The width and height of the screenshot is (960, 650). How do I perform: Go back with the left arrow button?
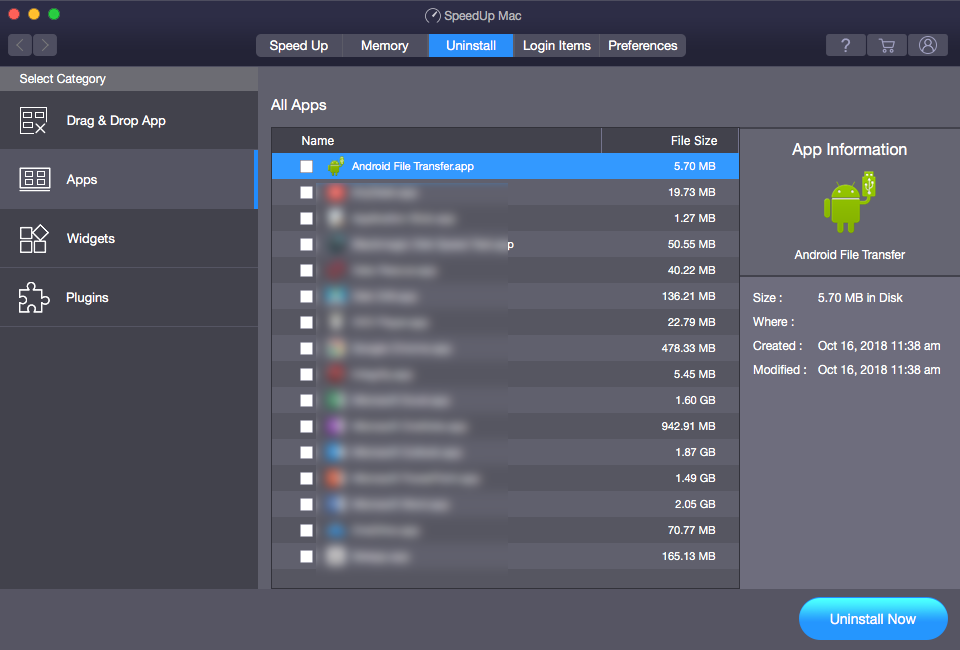(x=20, y=45)
